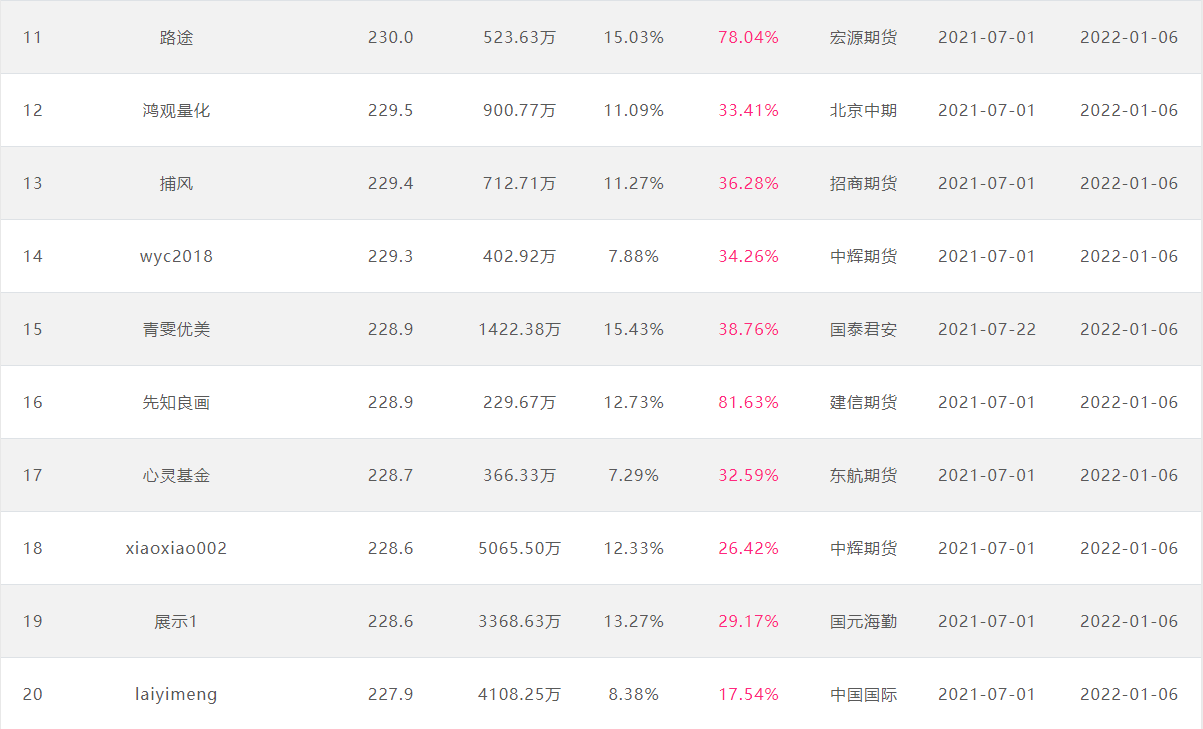Open xiaoxiao002 account page

click(x=176, y=548)
